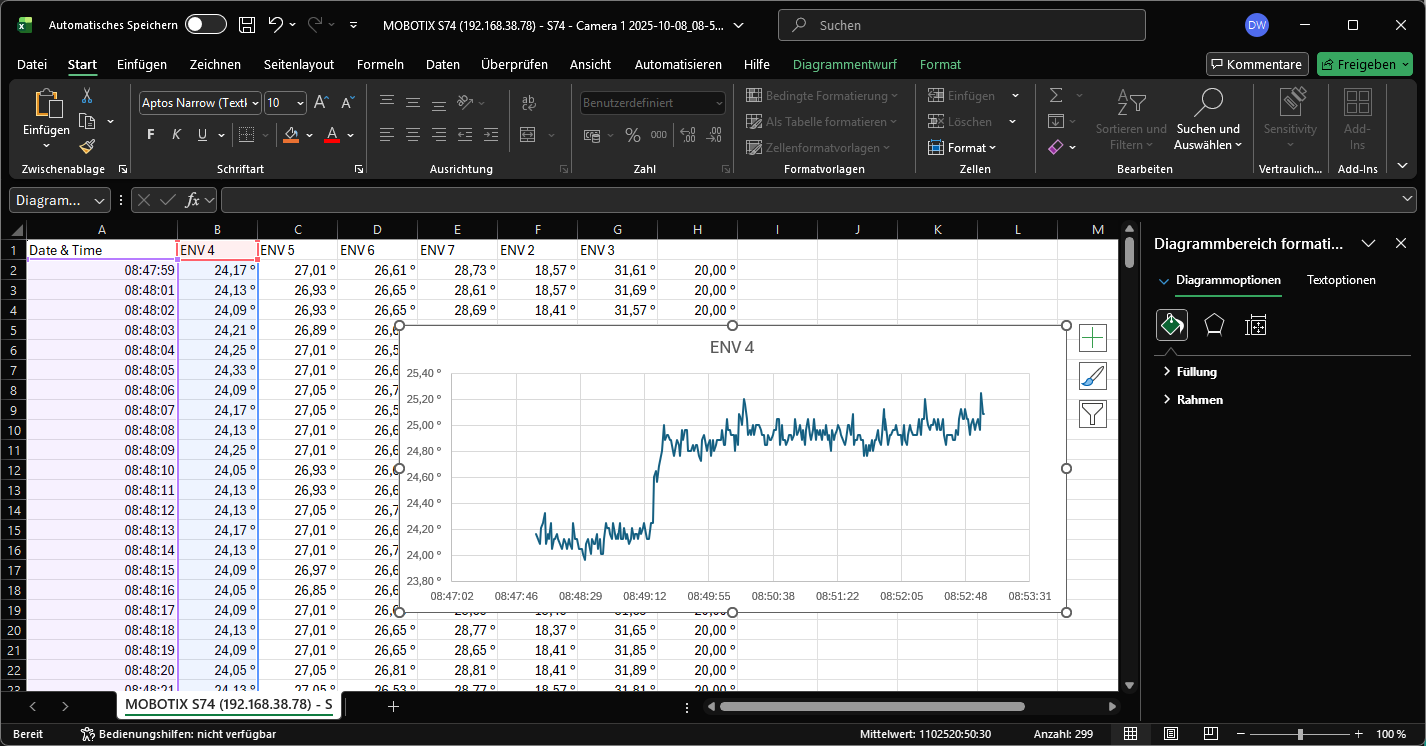Open the Diagrammentwurf ribbon tab
Viewport: 1426px width, 746px height.
click(x=844, y=64)
